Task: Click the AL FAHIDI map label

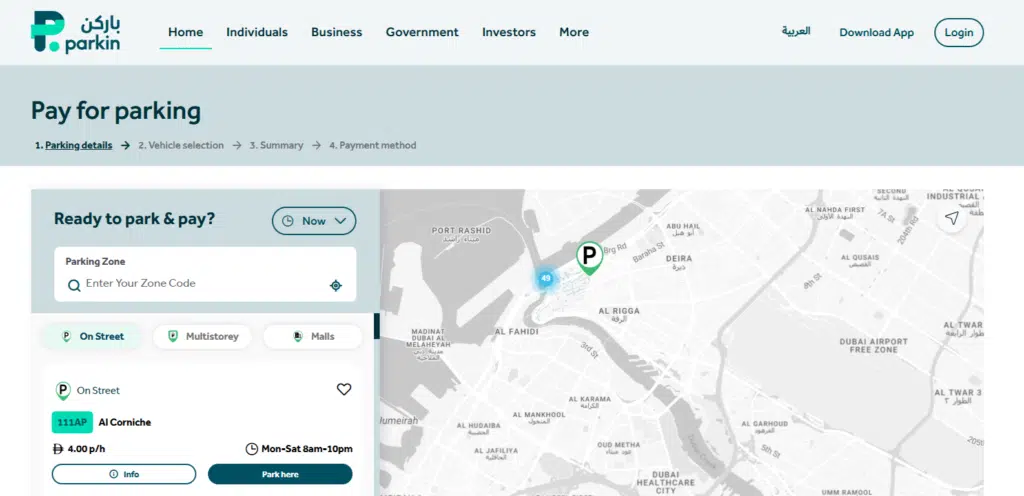Action: click(x=517, y=332)
